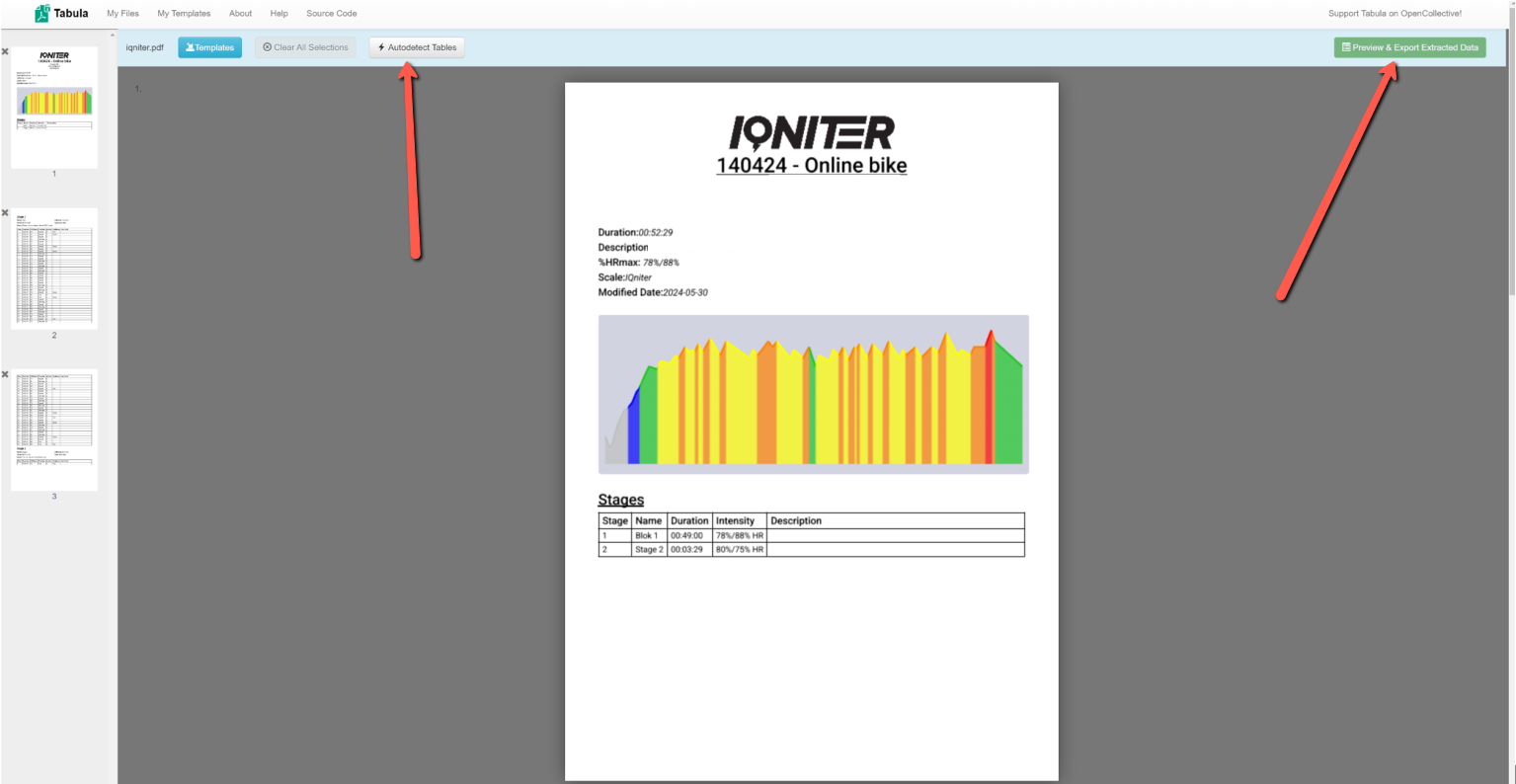Click the Tabula logo icon
Image resolution: width=1516 pixels, height=784 pixels.
pyautogui.click(x=42, y=14)
